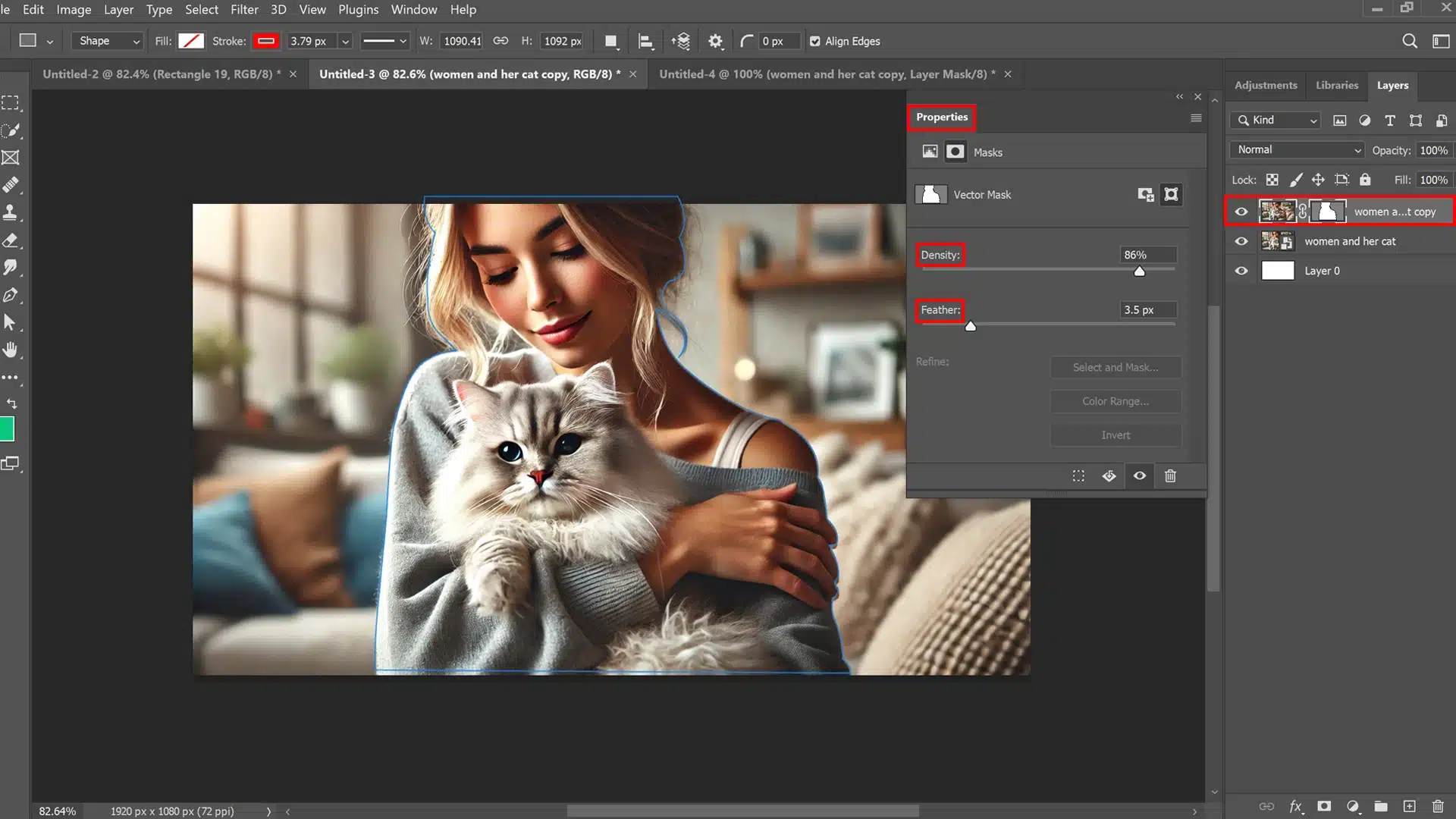Select the Hand tool

[x=11, y=350]
